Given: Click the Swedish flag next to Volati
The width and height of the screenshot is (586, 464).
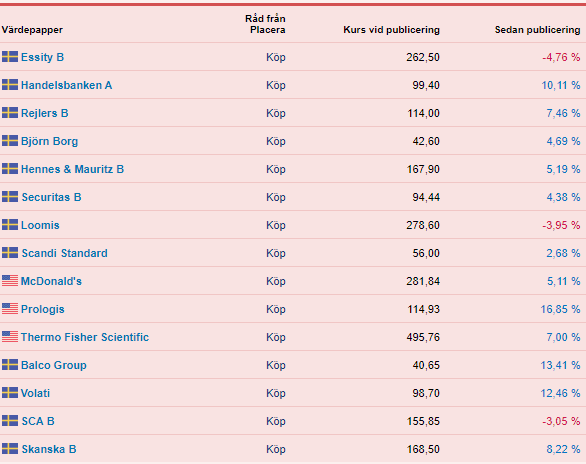Looking at the screenshot, I should click(10, 393).
